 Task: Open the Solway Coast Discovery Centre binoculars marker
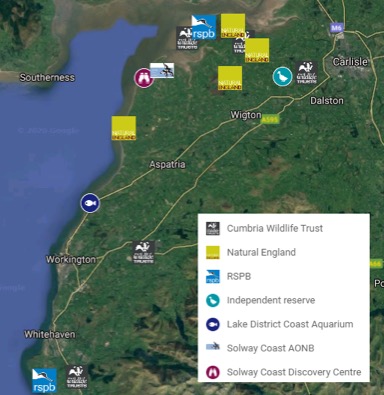pyautogui.click(x=144, y=78)
